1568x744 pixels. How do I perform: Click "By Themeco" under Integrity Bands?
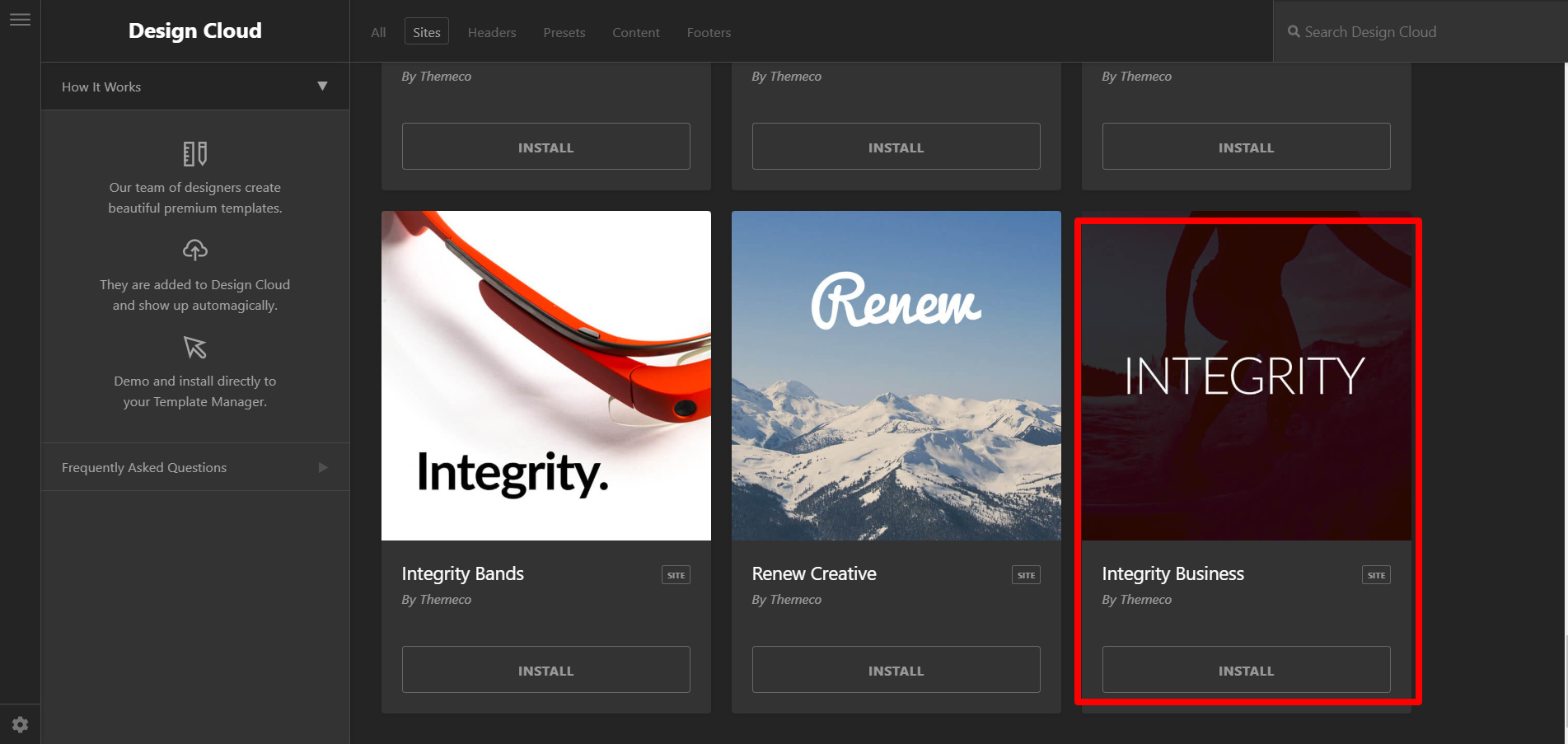[x=437, y=600]
